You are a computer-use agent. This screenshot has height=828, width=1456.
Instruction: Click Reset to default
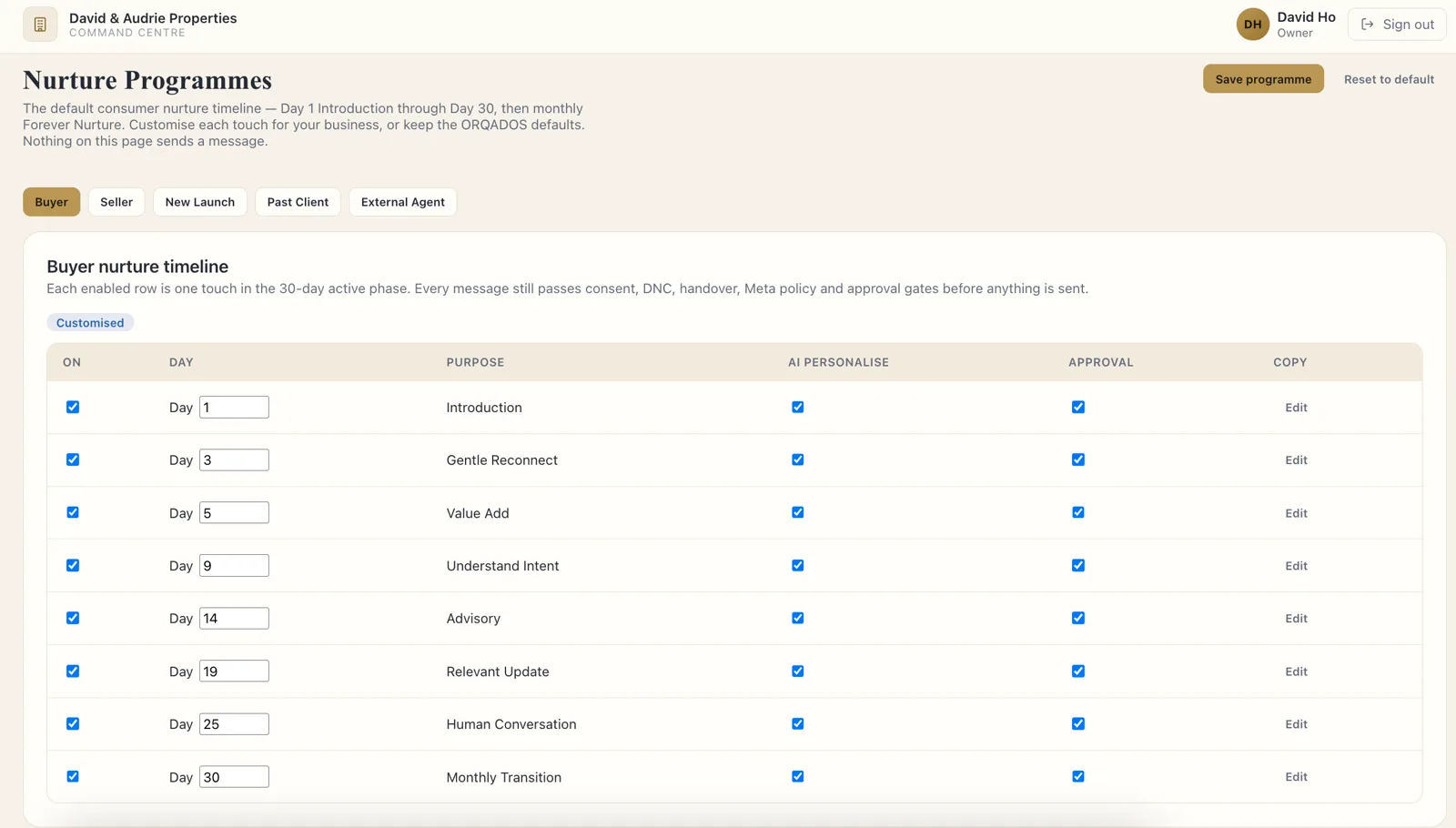click(1389, 79)
